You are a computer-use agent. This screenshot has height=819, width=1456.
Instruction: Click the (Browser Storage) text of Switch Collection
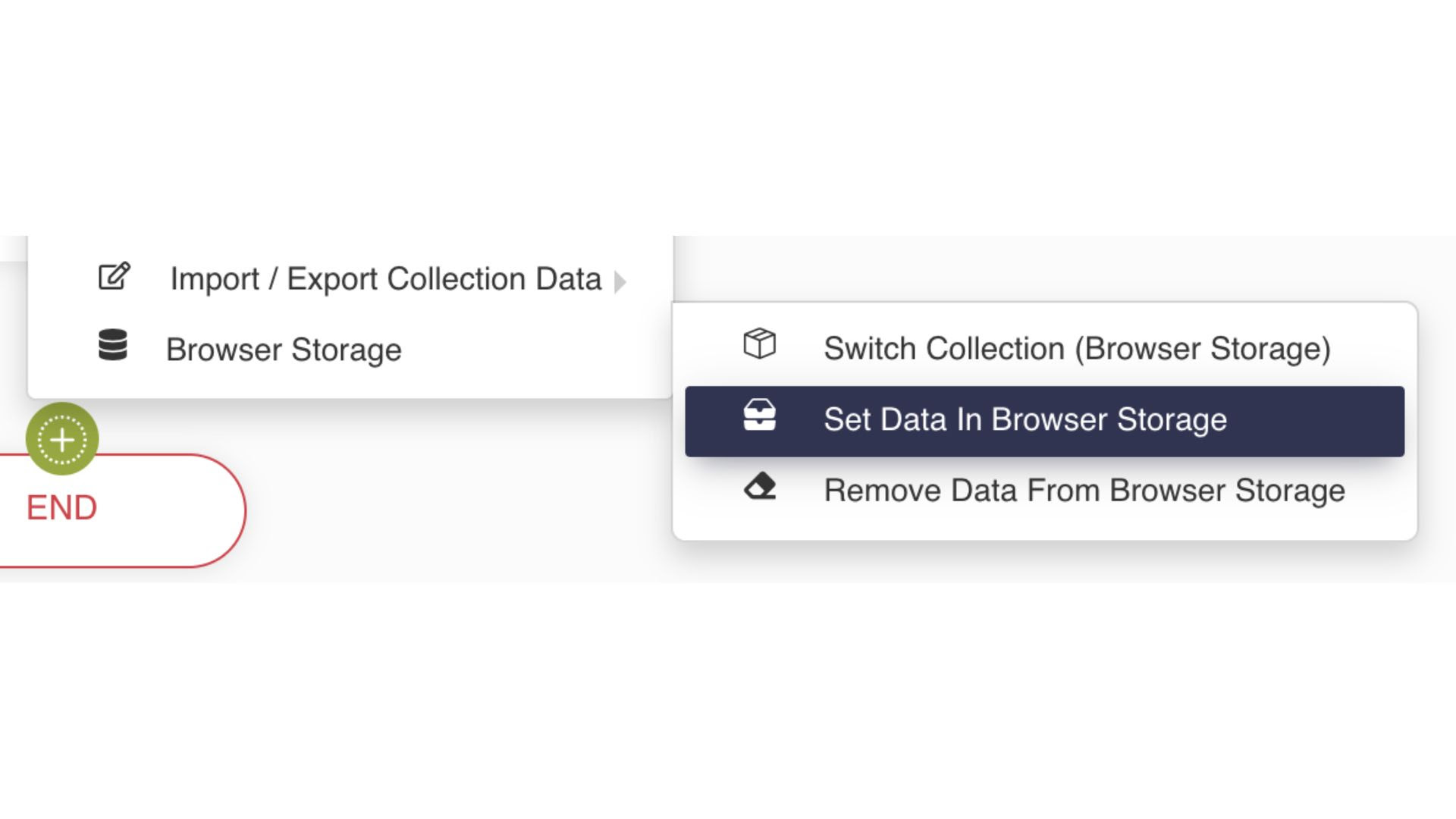[1203, 349]
